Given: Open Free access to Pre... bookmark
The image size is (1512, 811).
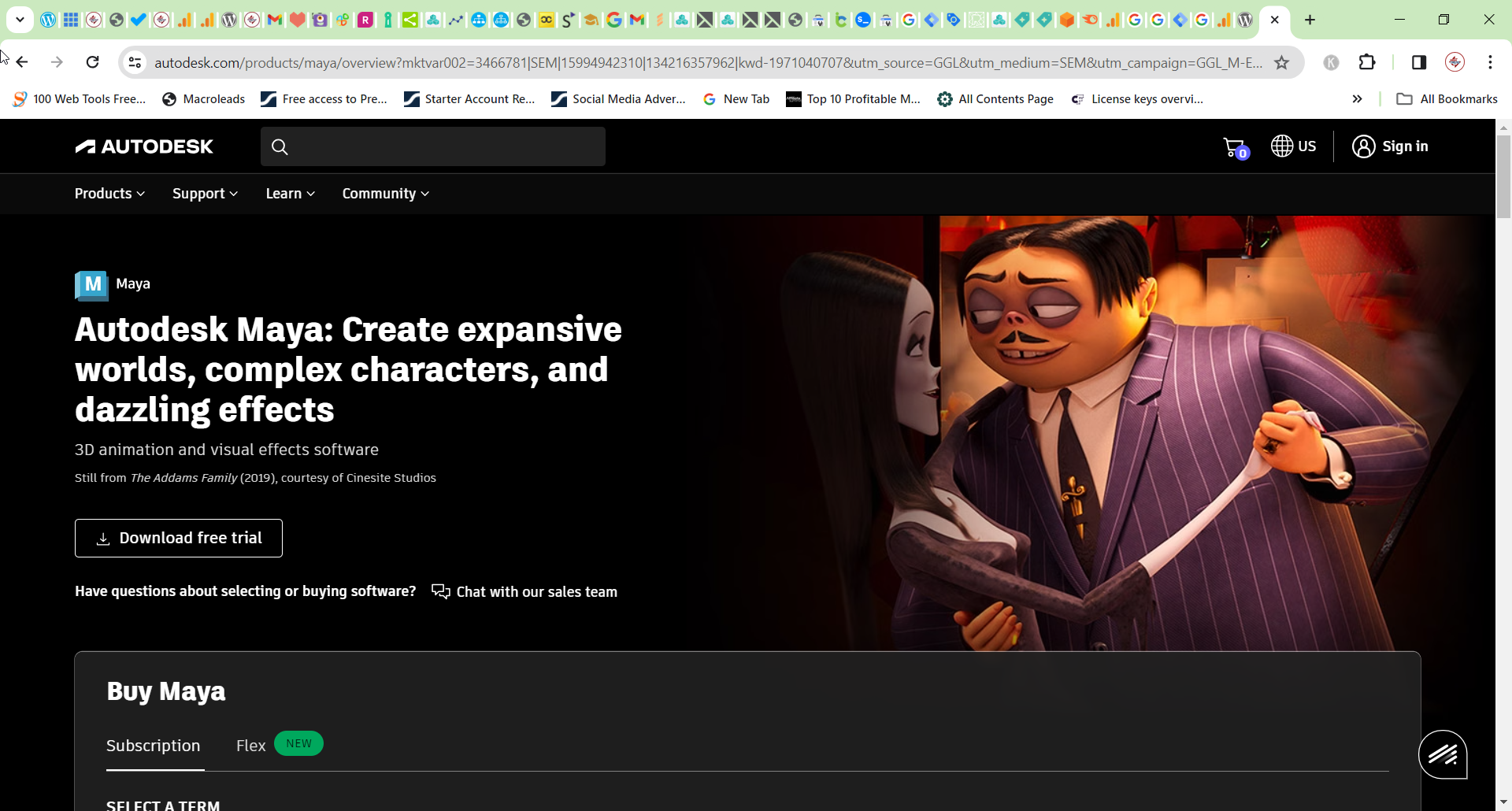Looking at the screenshot, I should coord(324,98).
